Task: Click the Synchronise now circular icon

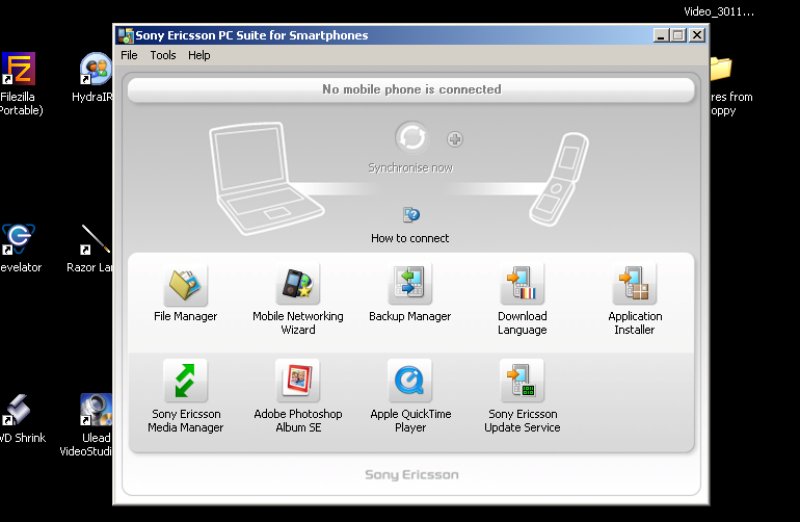Action: (411, 137)
